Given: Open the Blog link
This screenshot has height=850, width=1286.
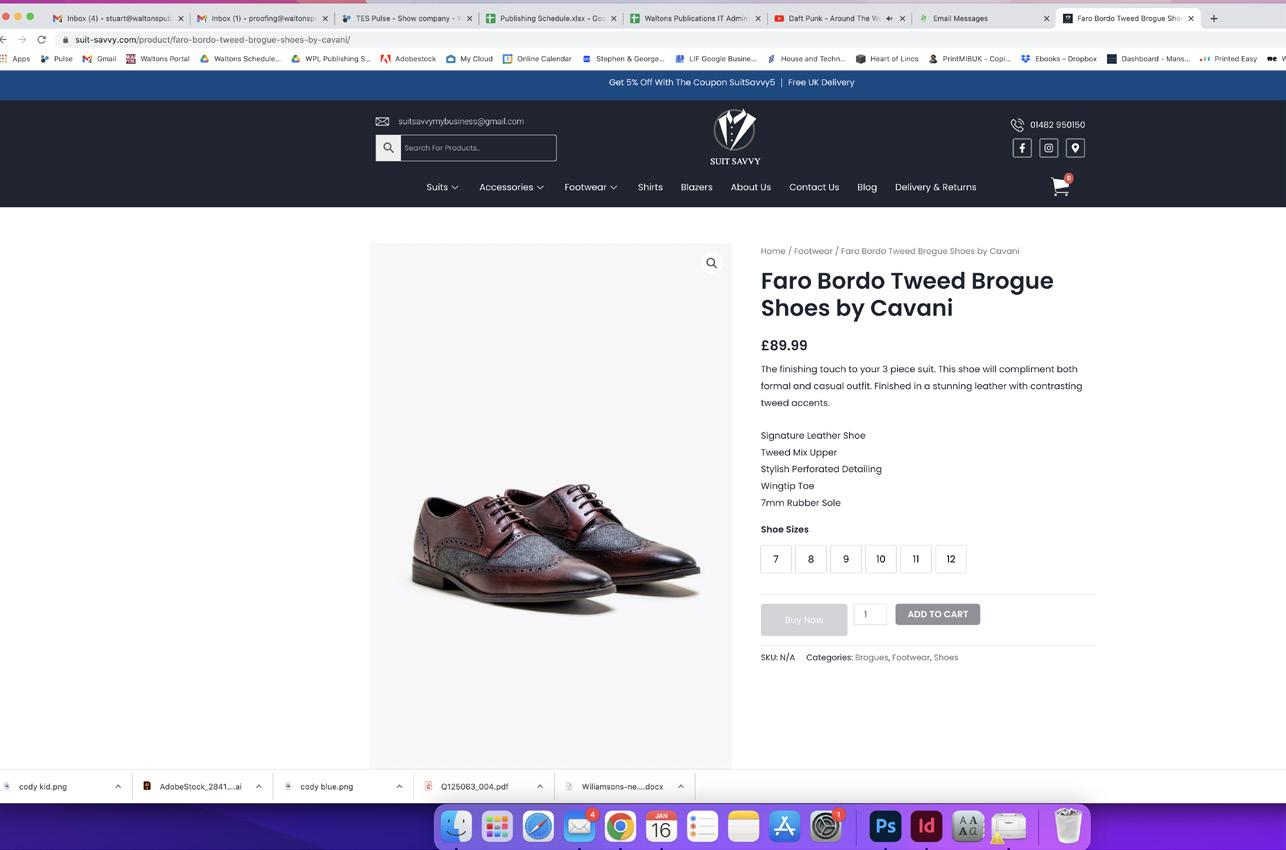Looking at the screenshot, I should [867, 187].
